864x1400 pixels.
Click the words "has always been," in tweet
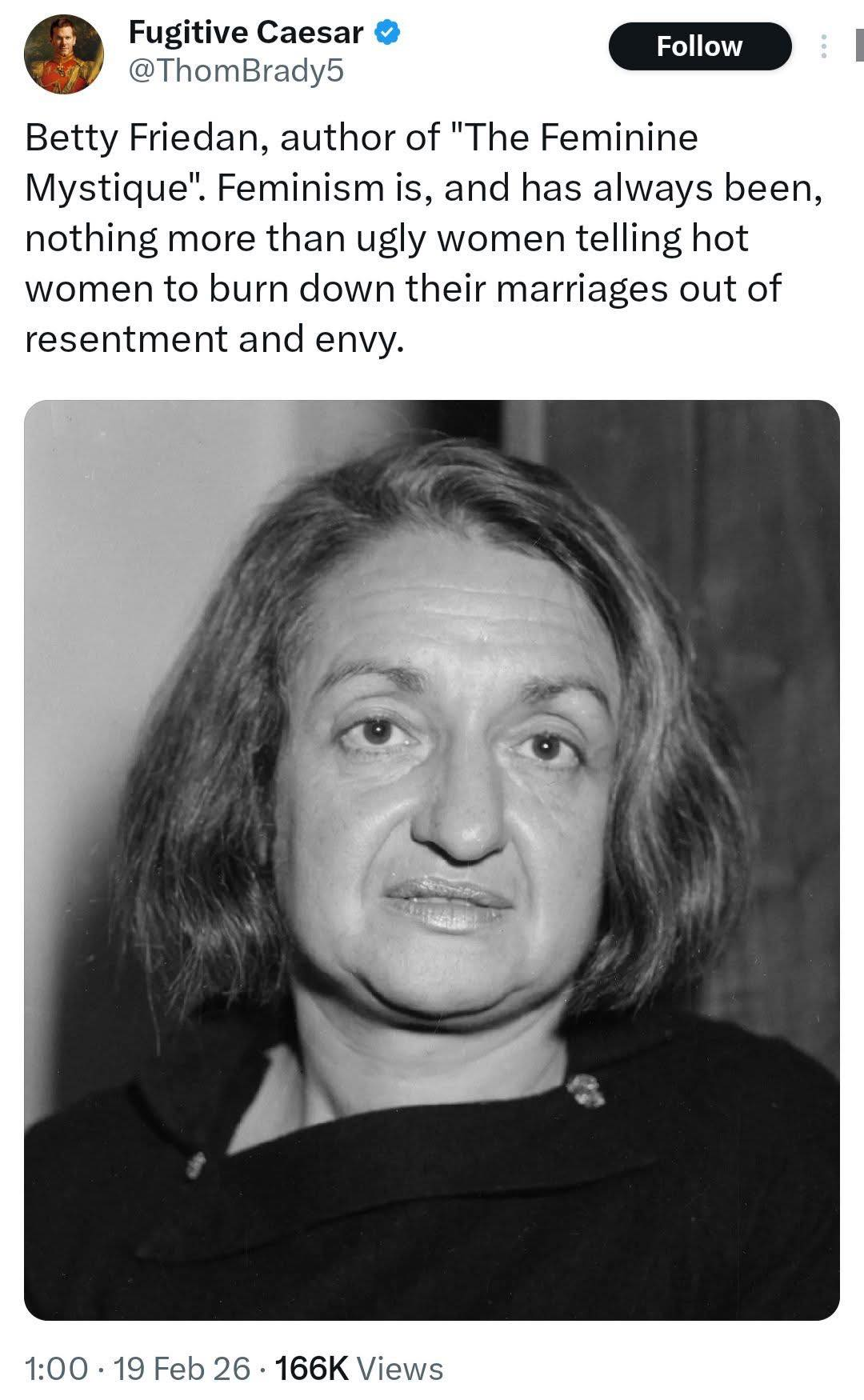672,188
